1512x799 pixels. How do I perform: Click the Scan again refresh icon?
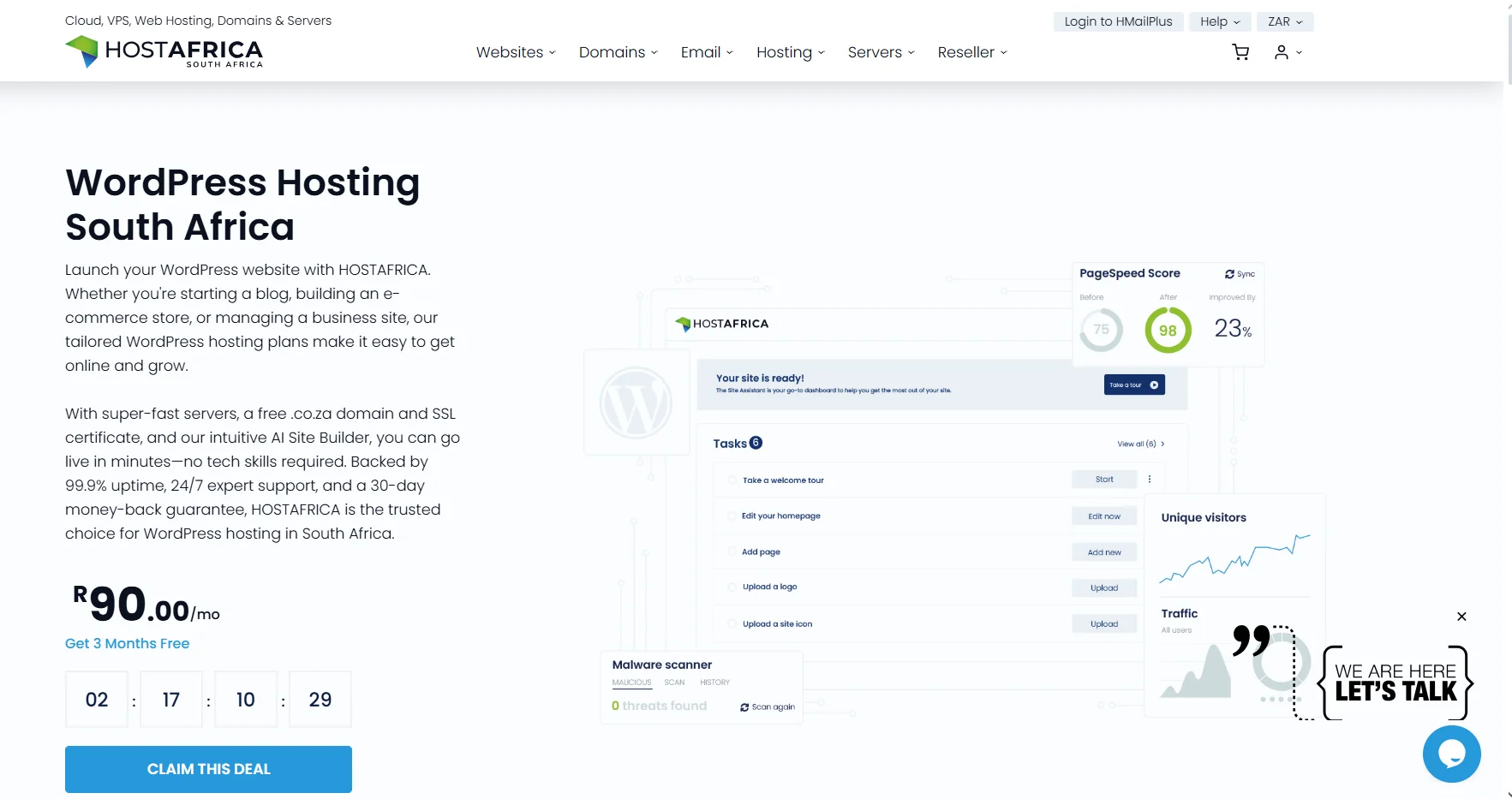744,707
